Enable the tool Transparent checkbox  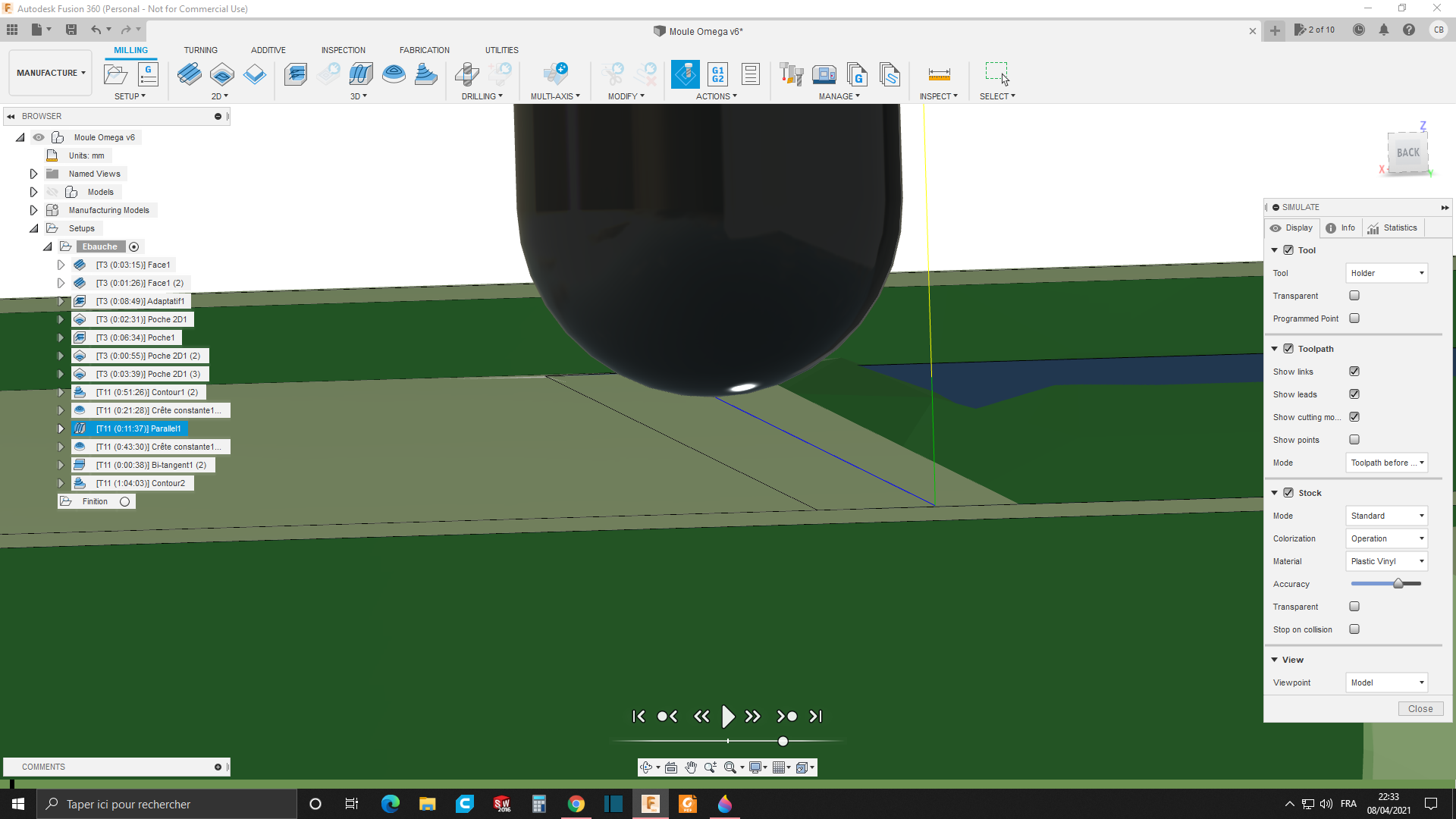(1354, 296)
